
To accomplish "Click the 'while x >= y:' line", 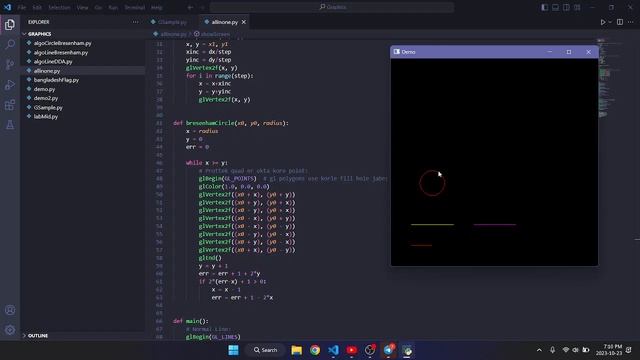I will click(x=207, y=163).
